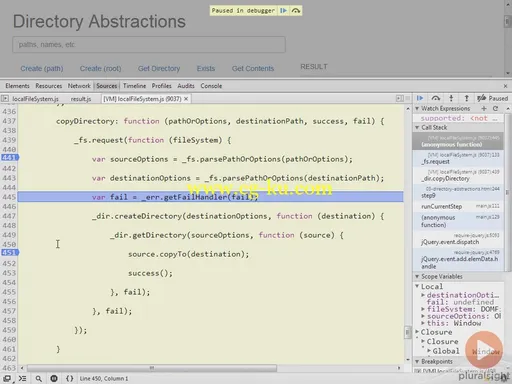Collapse the Local scope

[417, 286]
